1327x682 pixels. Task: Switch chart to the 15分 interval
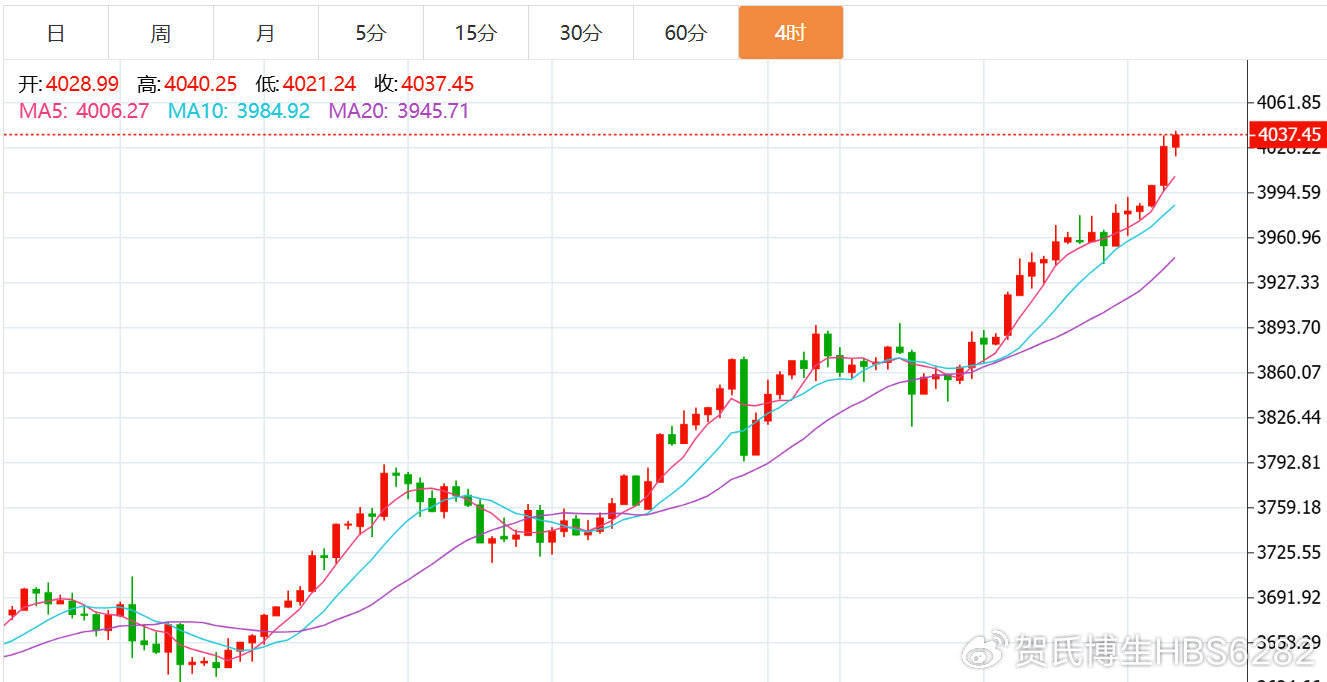coord(475,33)
